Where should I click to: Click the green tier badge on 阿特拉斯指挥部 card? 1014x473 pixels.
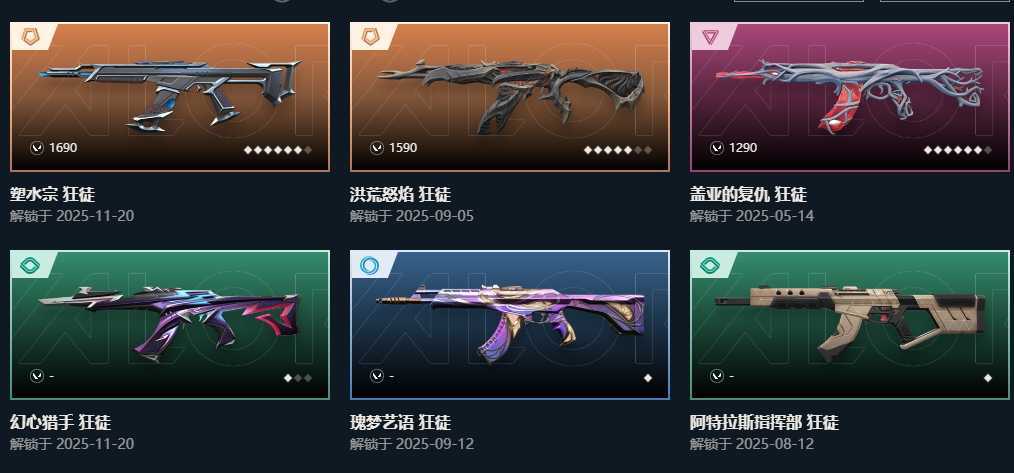click(x=710, y=265)
